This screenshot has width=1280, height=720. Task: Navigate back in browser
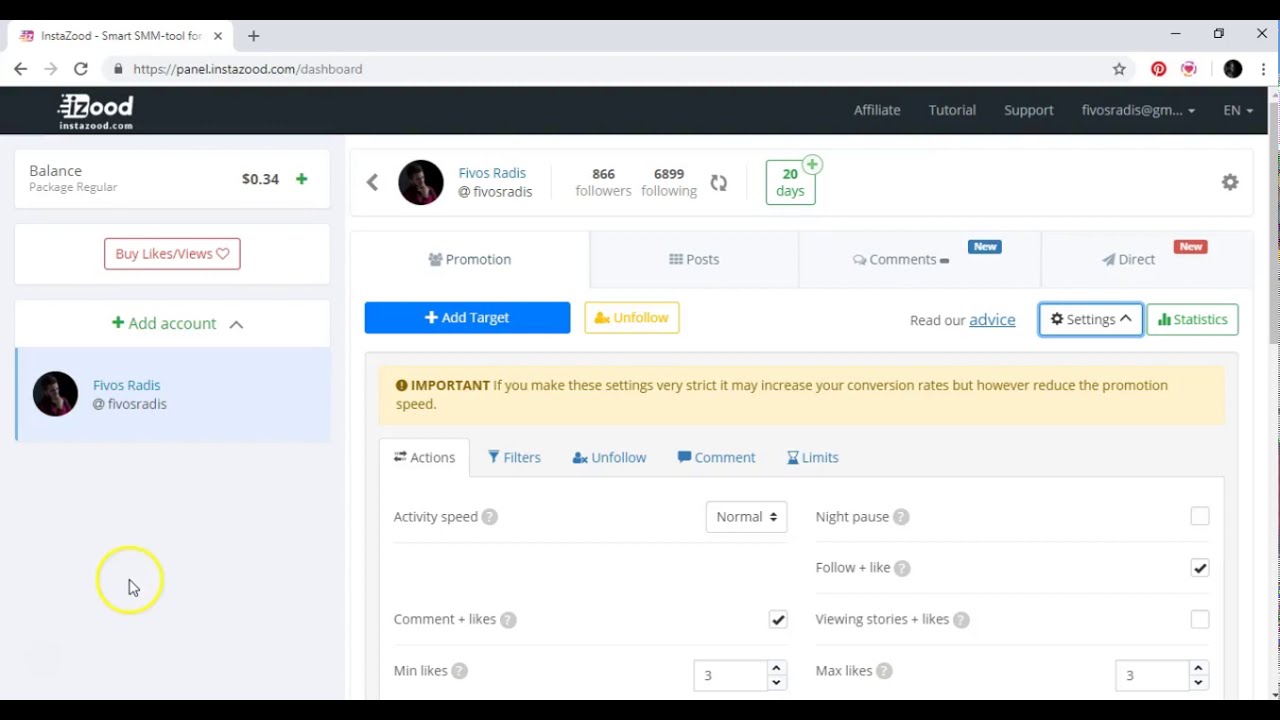(x=21, y=69)
